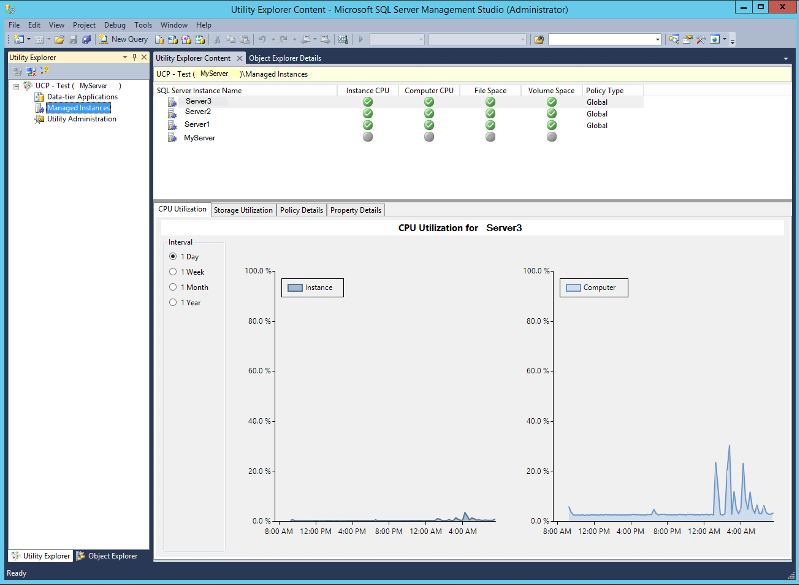Collapse the UCP - Test tree node

click(16, 86)
